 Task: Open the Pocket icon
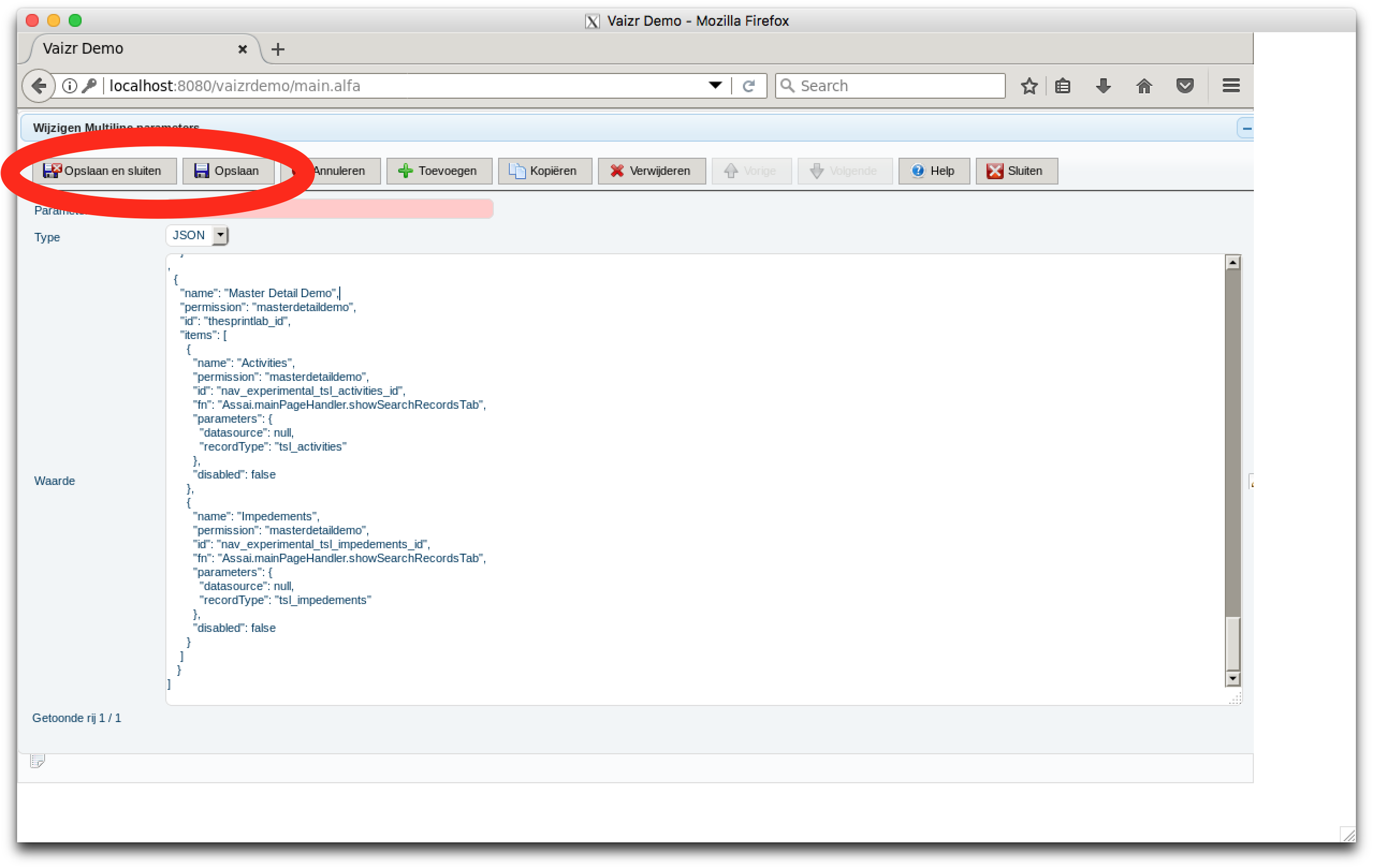(1185, 86)
